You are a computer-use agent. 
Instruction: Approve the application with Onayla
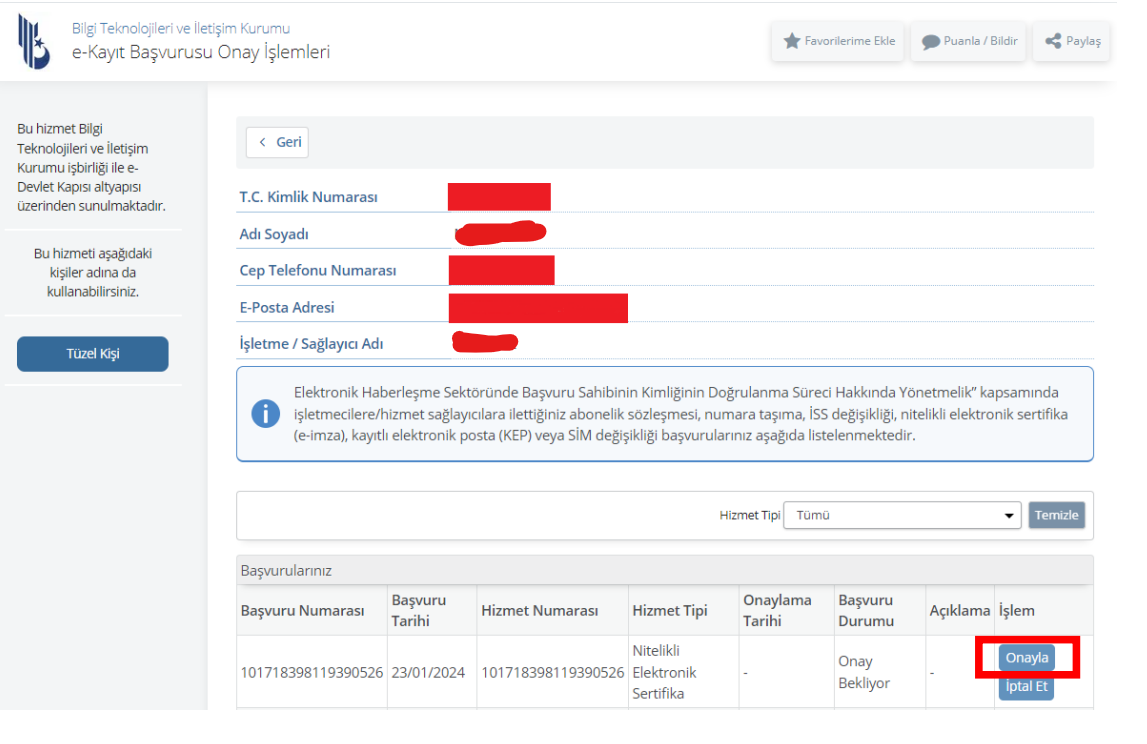(1026, 657)
